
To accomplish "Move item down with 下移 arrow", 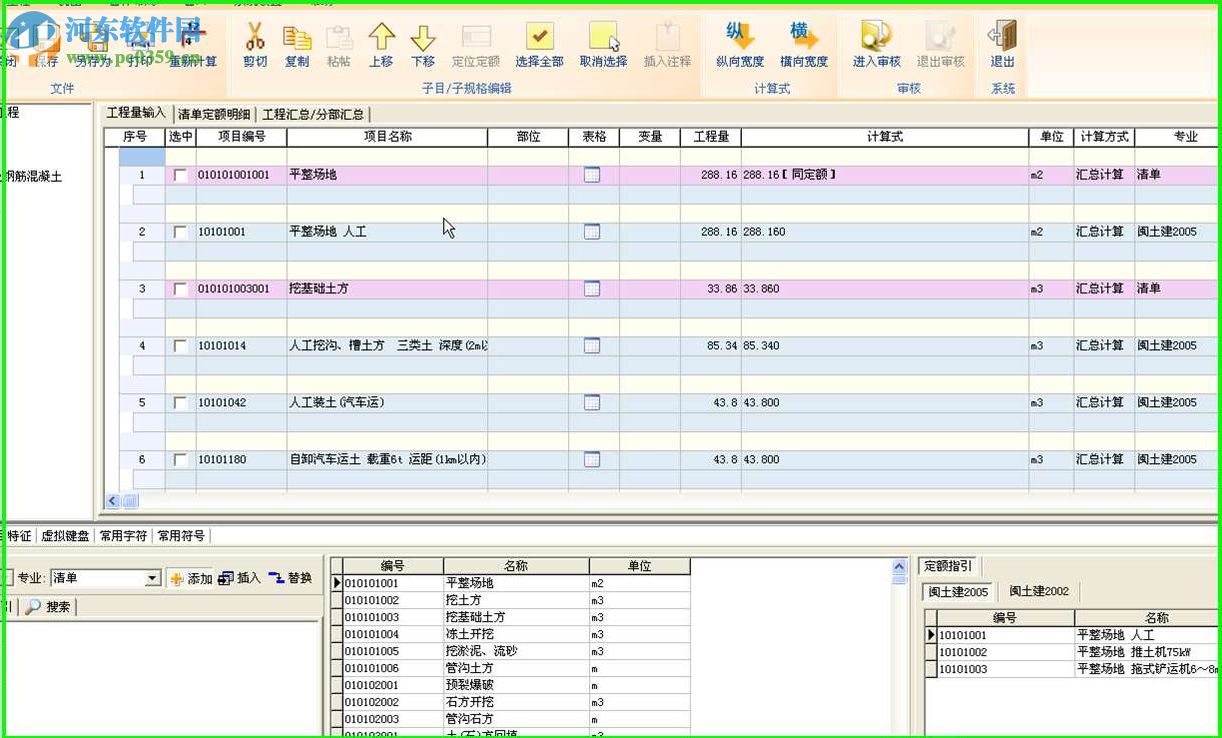I will coord(423,39).
